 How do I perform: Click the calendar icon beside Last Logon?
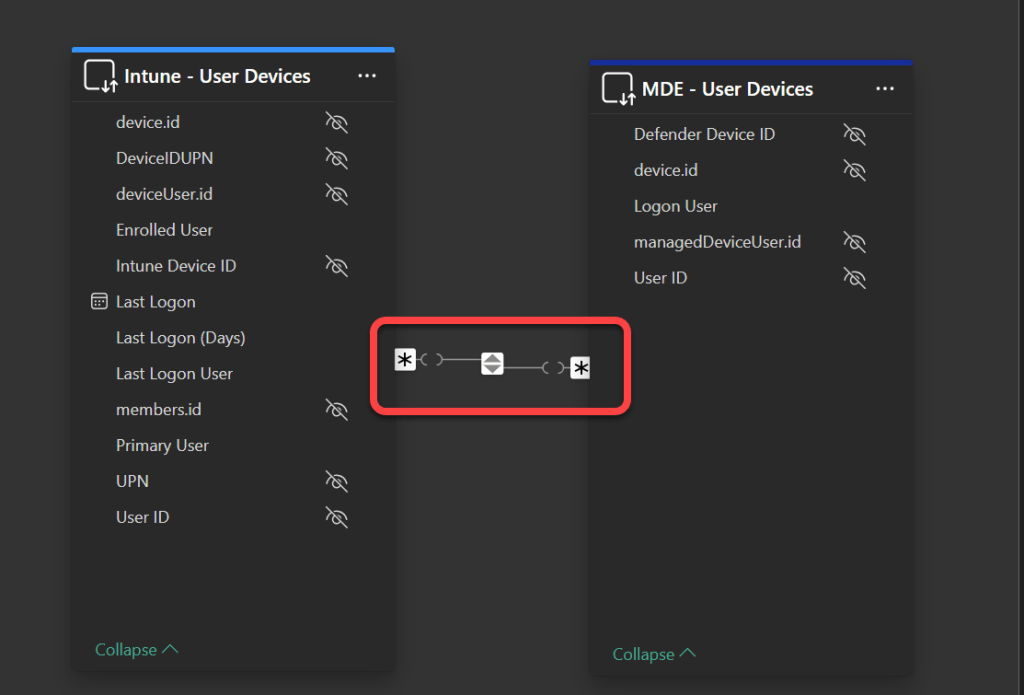[99, 301]
